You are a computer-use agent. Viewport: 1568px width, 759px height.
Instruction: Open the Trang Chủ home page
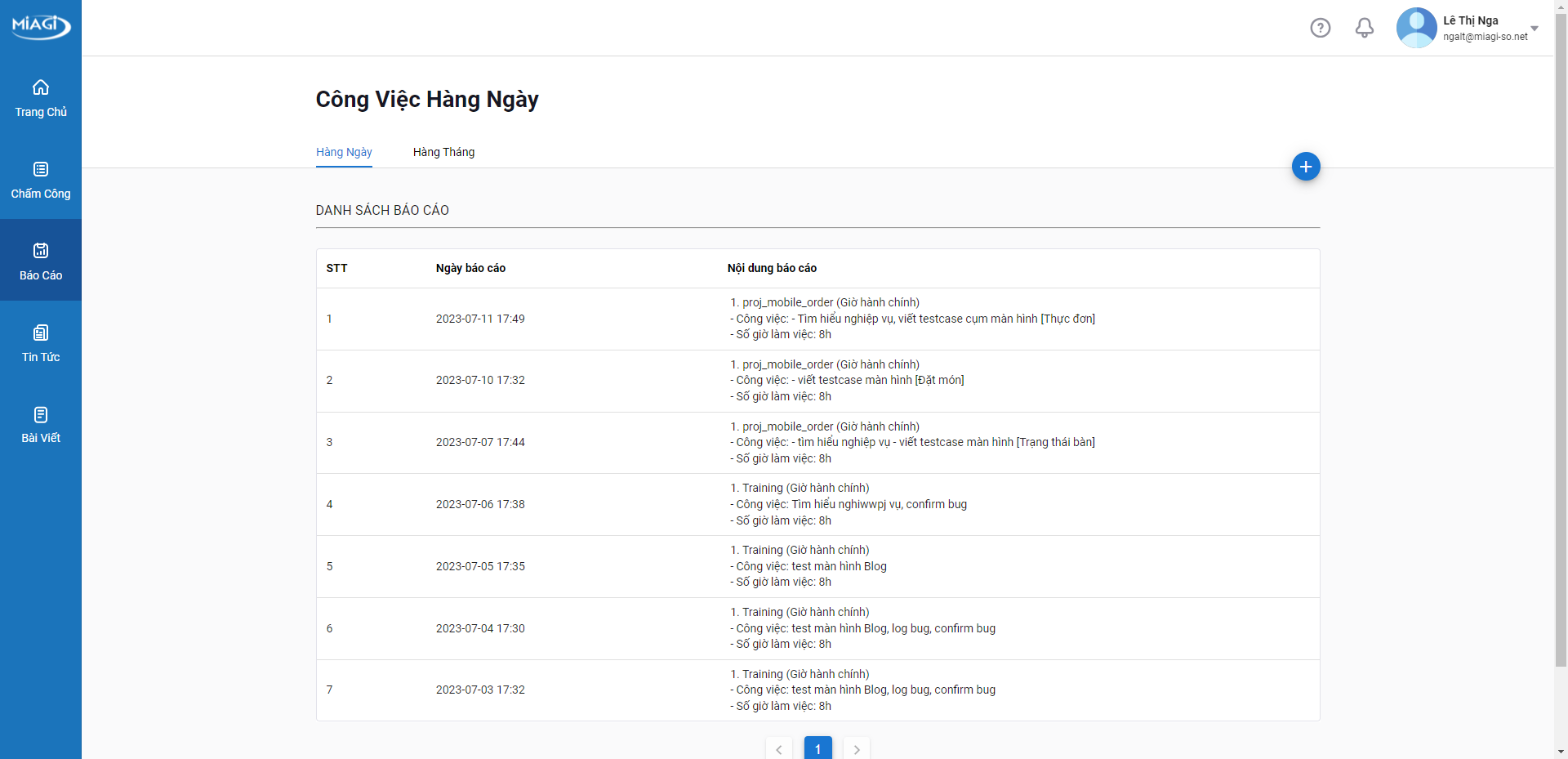coord(41,97)
